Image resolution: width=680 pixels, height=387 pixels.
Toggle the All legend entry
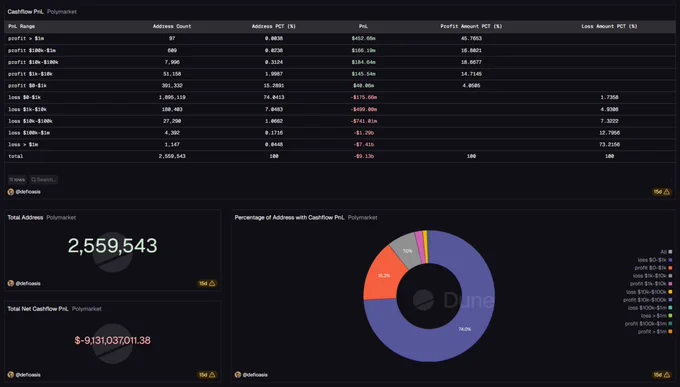[x=666, y=252]
